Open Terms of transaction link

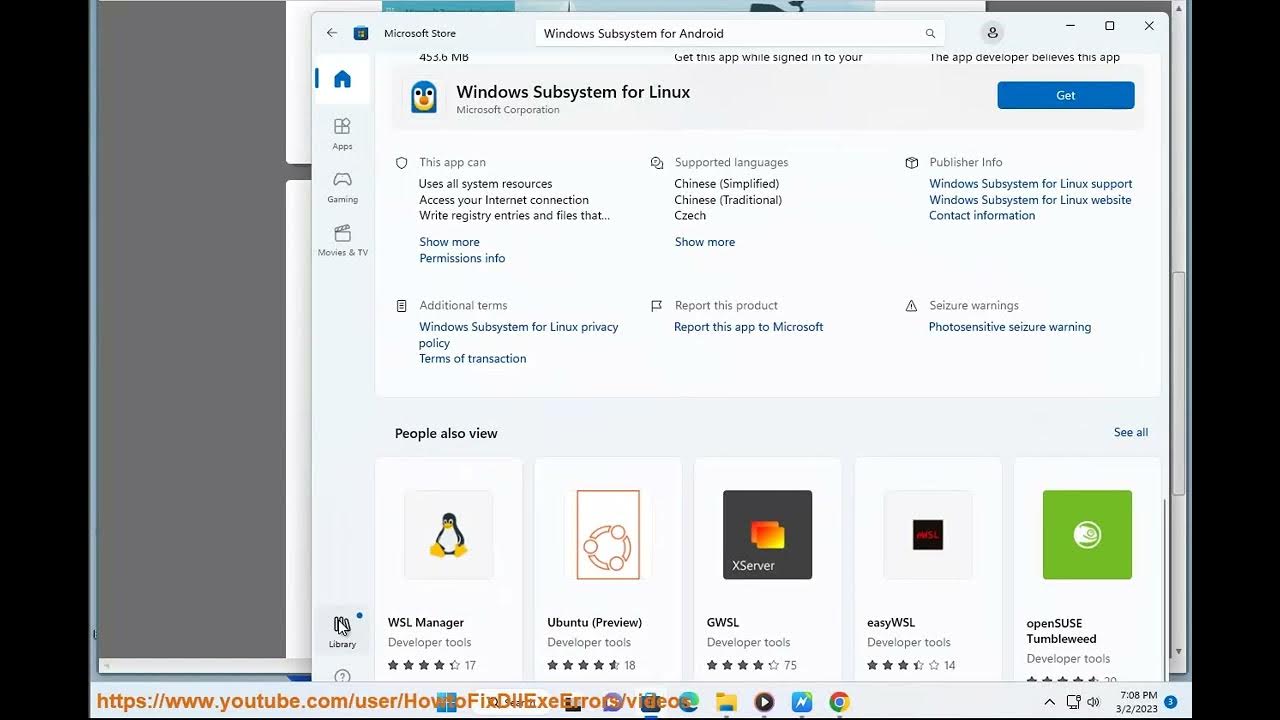point(472,358)
